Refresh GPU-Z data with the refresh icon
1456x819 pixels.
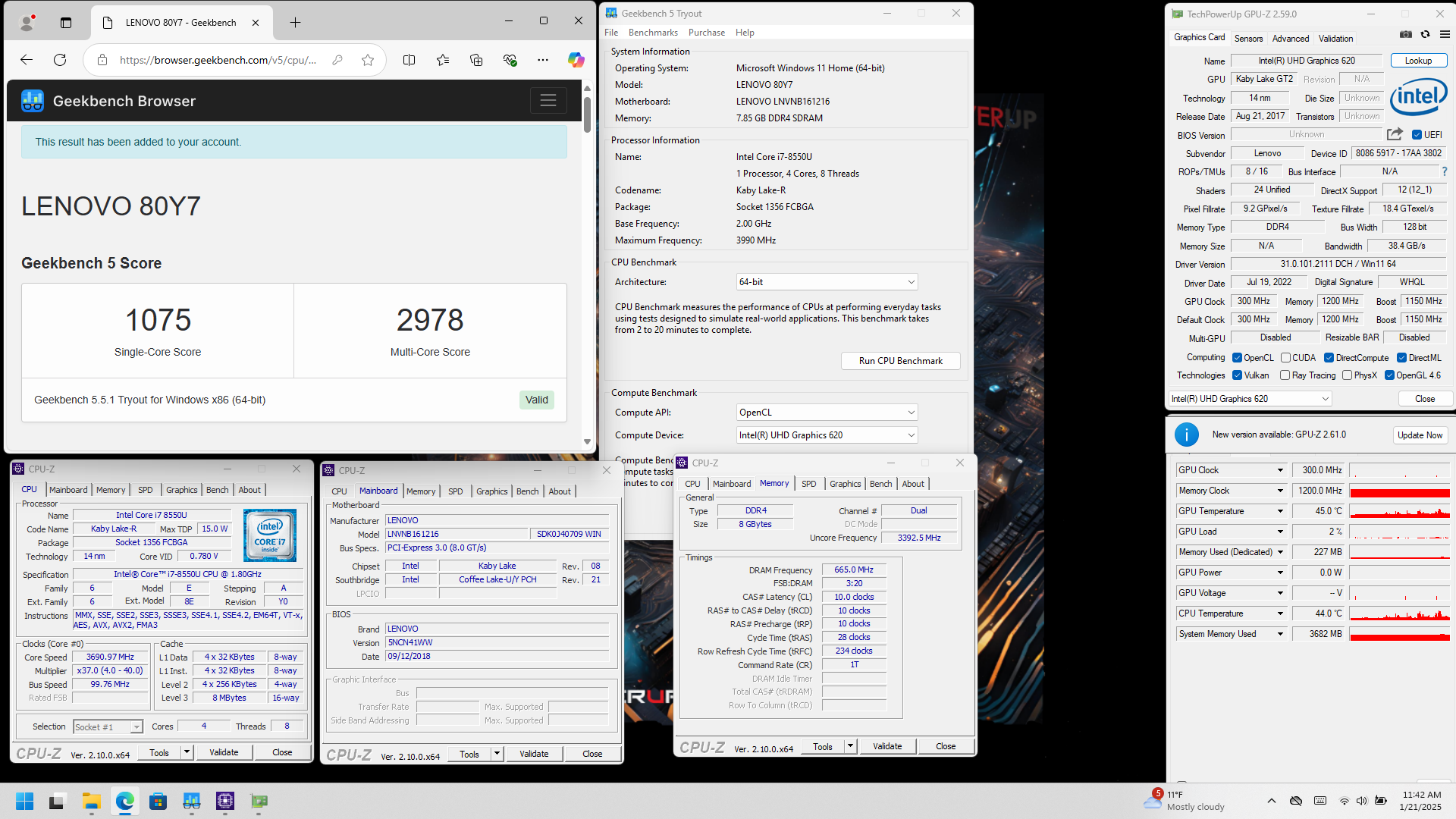pyautogui.click(x=1425, y=34)
